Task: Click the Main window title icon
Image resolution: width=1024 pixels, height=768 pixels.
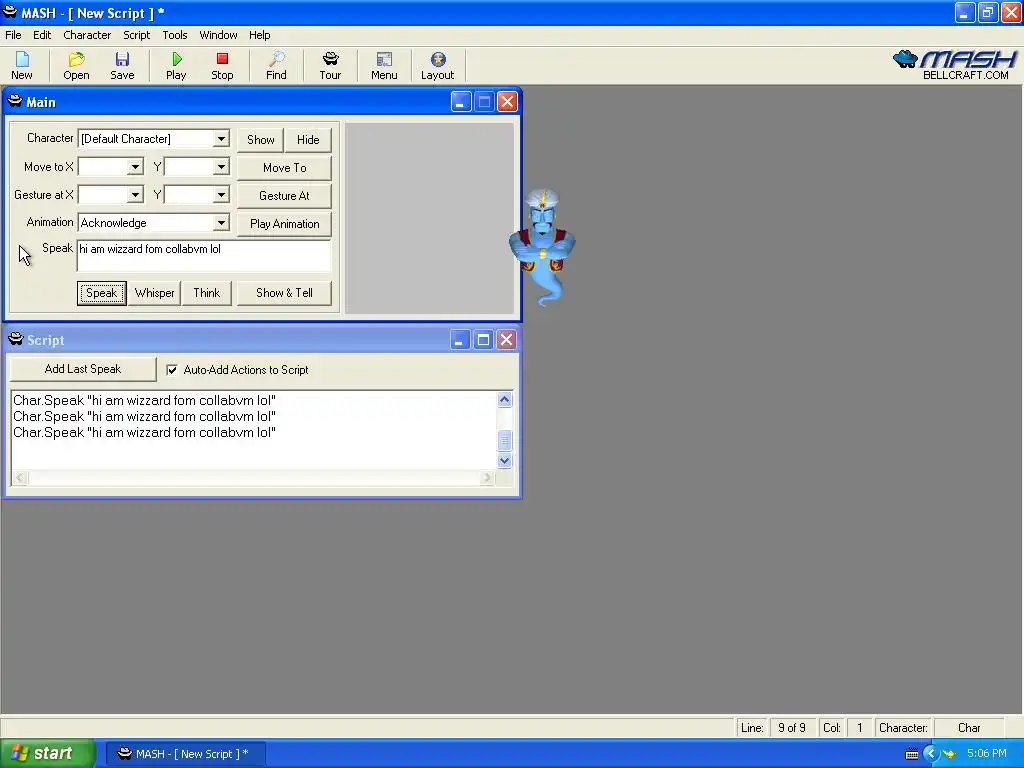Action: tap(15, 101)
